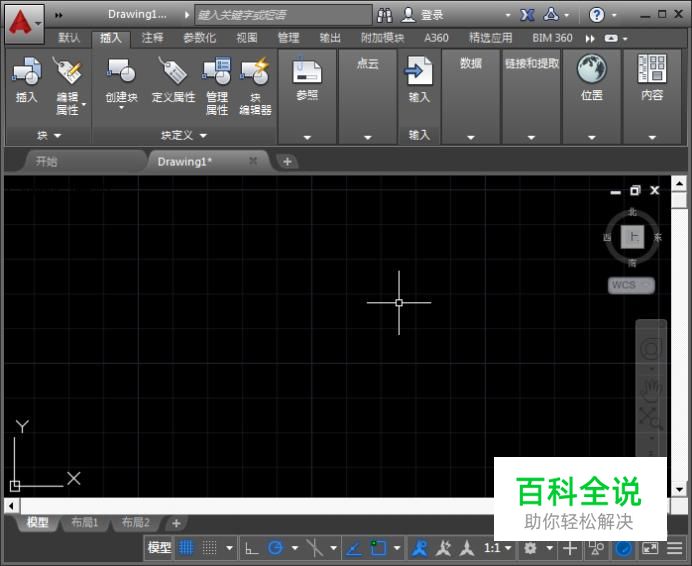Switch to the Annotate (注释) ribbon tab

[x=152, y=38]
